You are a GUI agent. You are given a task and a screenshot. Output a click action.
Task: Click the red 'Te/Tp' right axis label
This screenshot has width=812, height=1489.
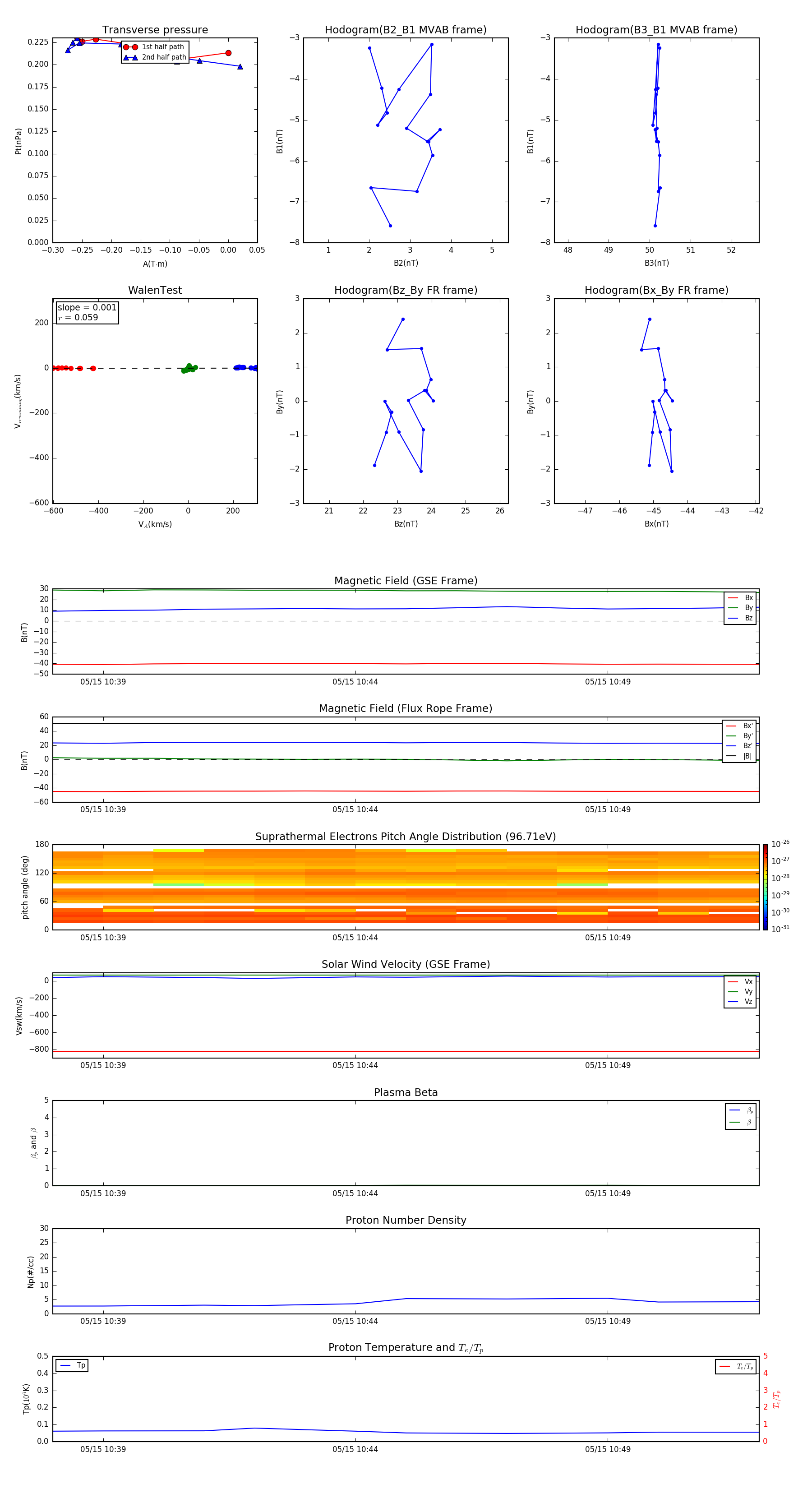tap(777, 1399)
